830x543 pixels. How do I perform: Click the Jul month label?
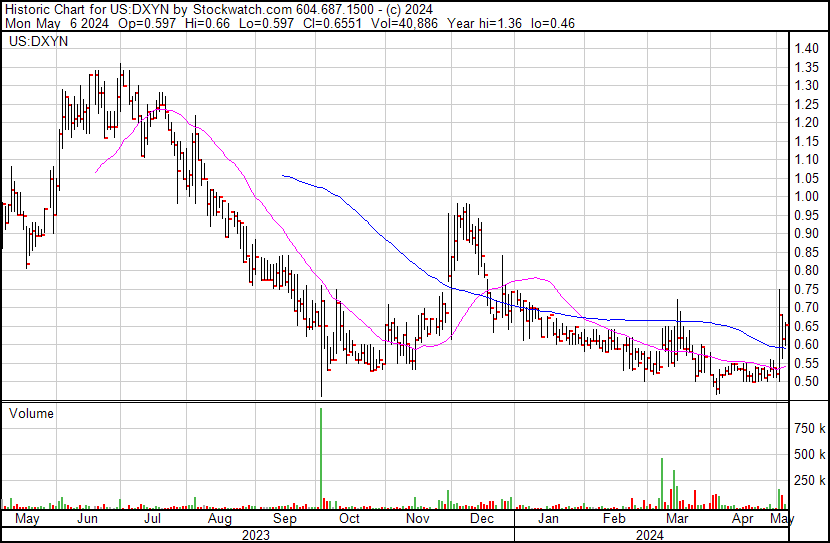click(152, 518)
